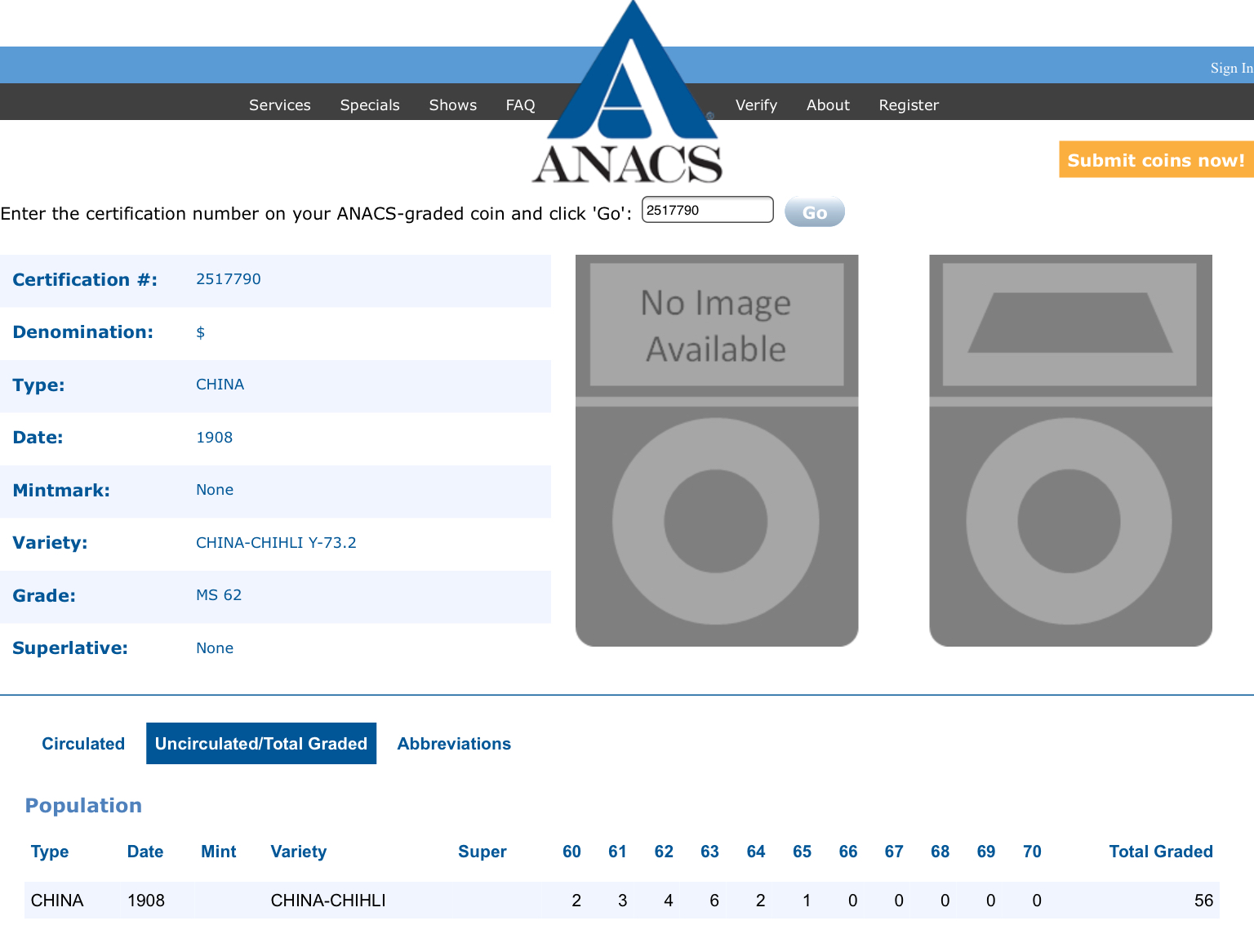1254x952 pixels.
Task: Open the Services menu
Action: [x=280, y=105]
